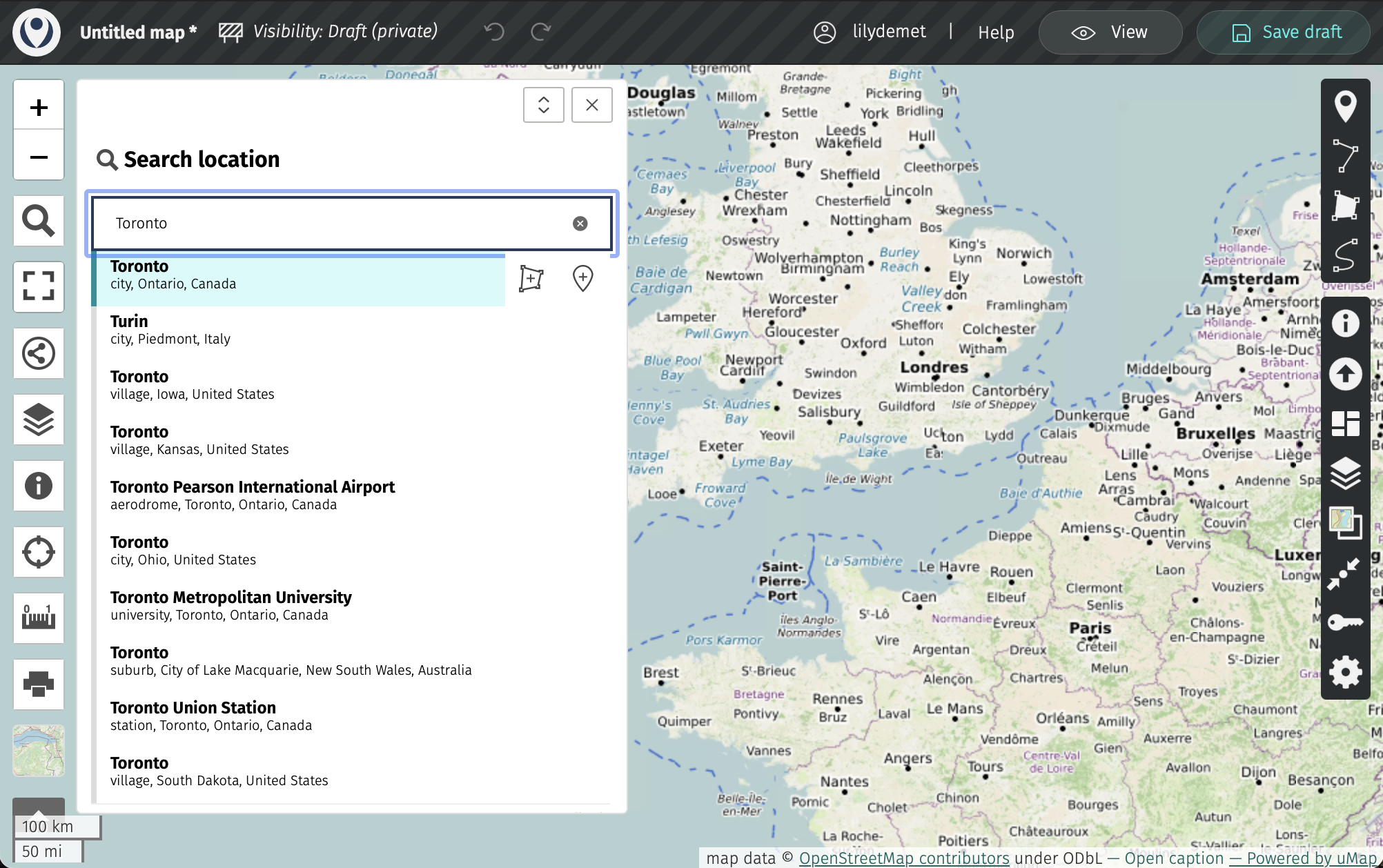Open the share and embed icon
The width and height of the screenshot is (1383, 868).
(x=39, y=353)
